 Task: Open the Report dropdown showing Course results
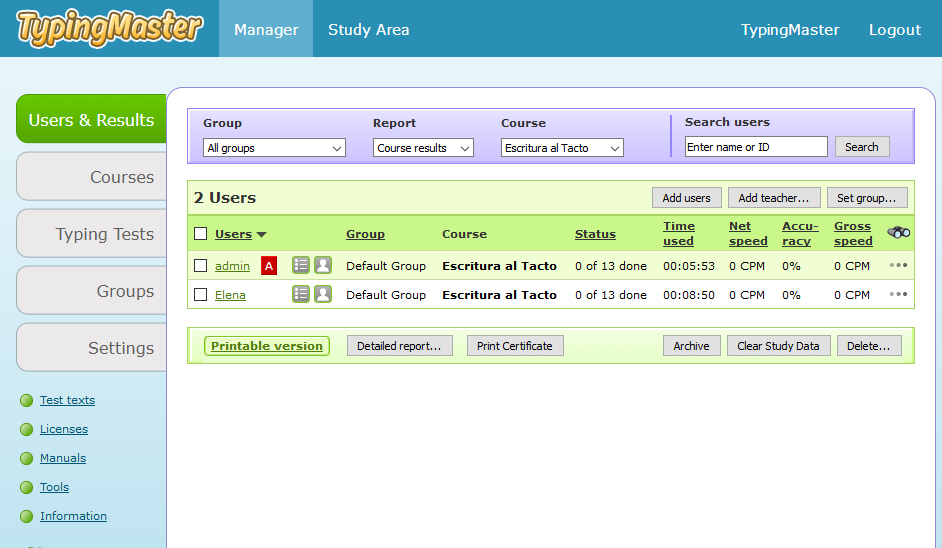(424, 148)
